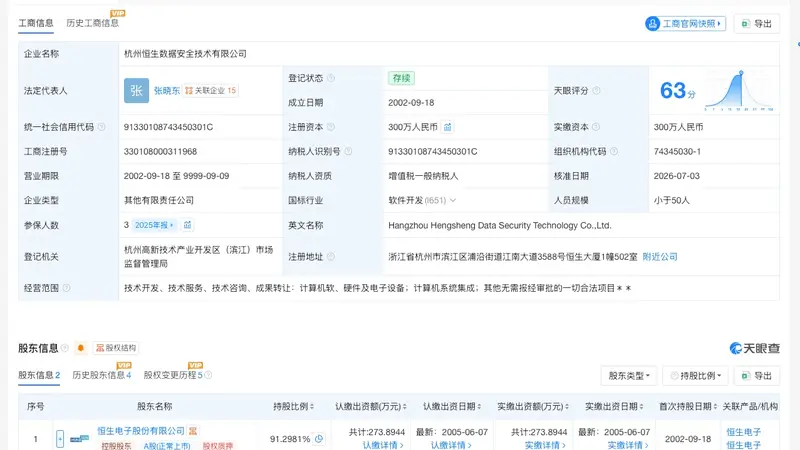
Task: Open the 2025年报 annual report selector
Action: pyautogui.click(x=154, y=225)
